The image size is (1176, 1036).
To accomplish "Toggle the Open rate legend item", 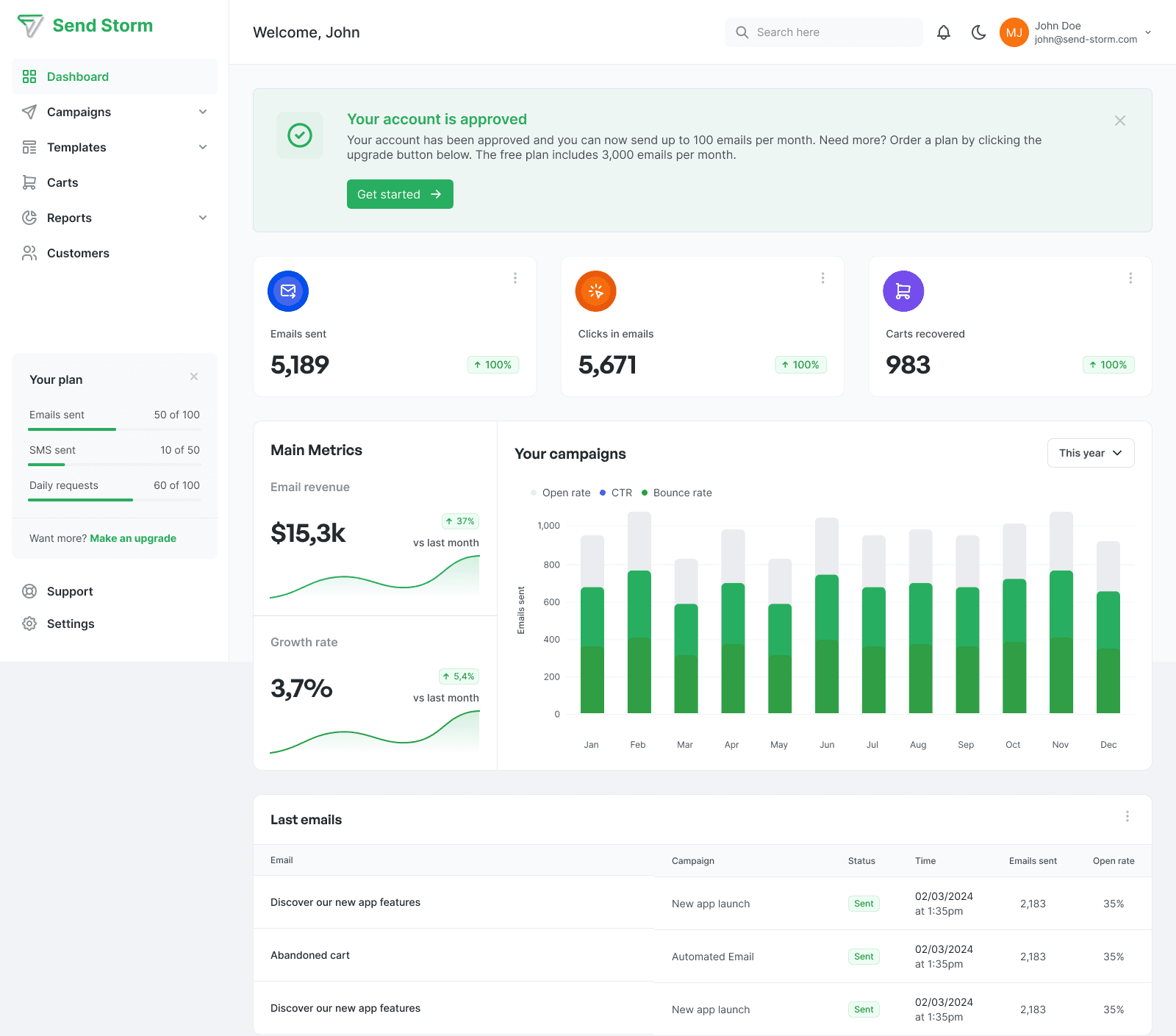I will coord(561,493).
